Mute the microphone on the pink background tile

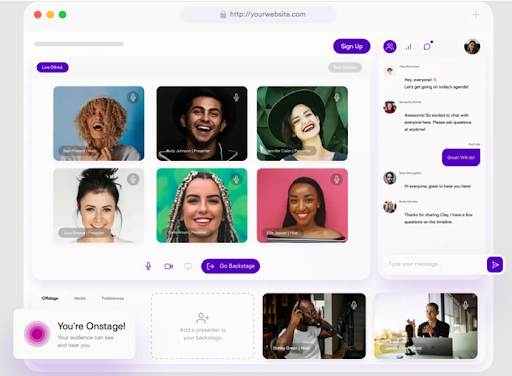click(x=337, y=179)
